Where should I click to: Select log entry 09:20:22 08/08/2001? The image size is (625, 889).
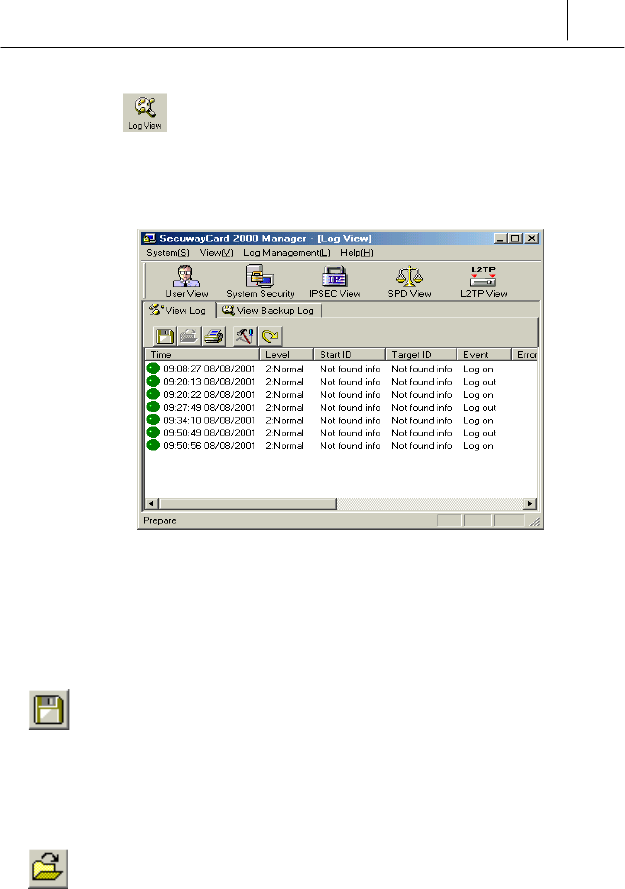point(209,395)
